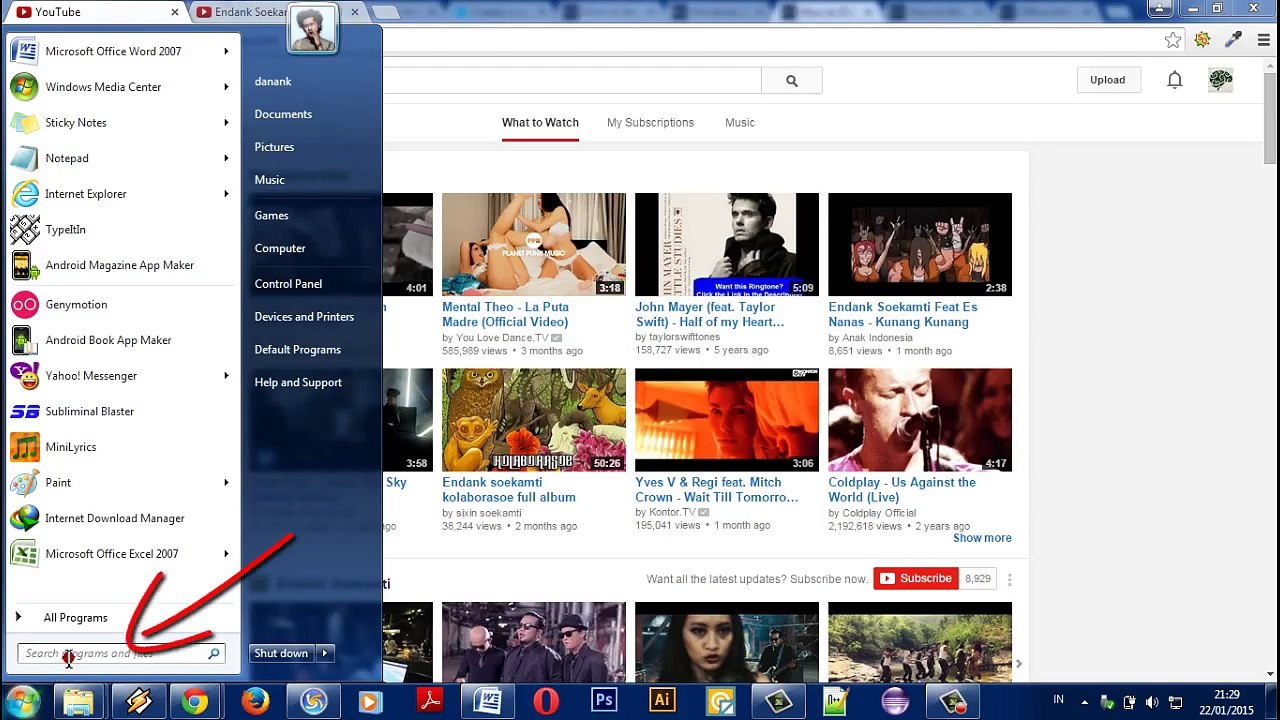Open Control Panel from the Start menu

click(288, 284)
